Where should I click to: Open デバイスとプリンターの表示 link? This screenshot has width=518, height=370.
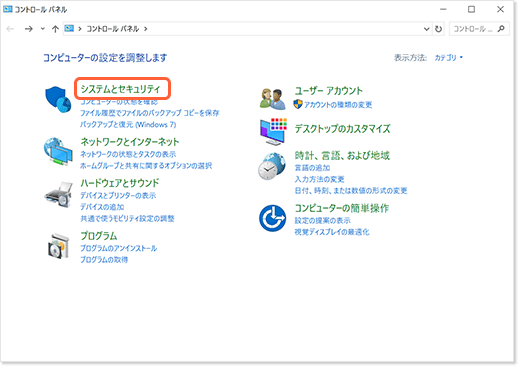click(x=118, y=195)
